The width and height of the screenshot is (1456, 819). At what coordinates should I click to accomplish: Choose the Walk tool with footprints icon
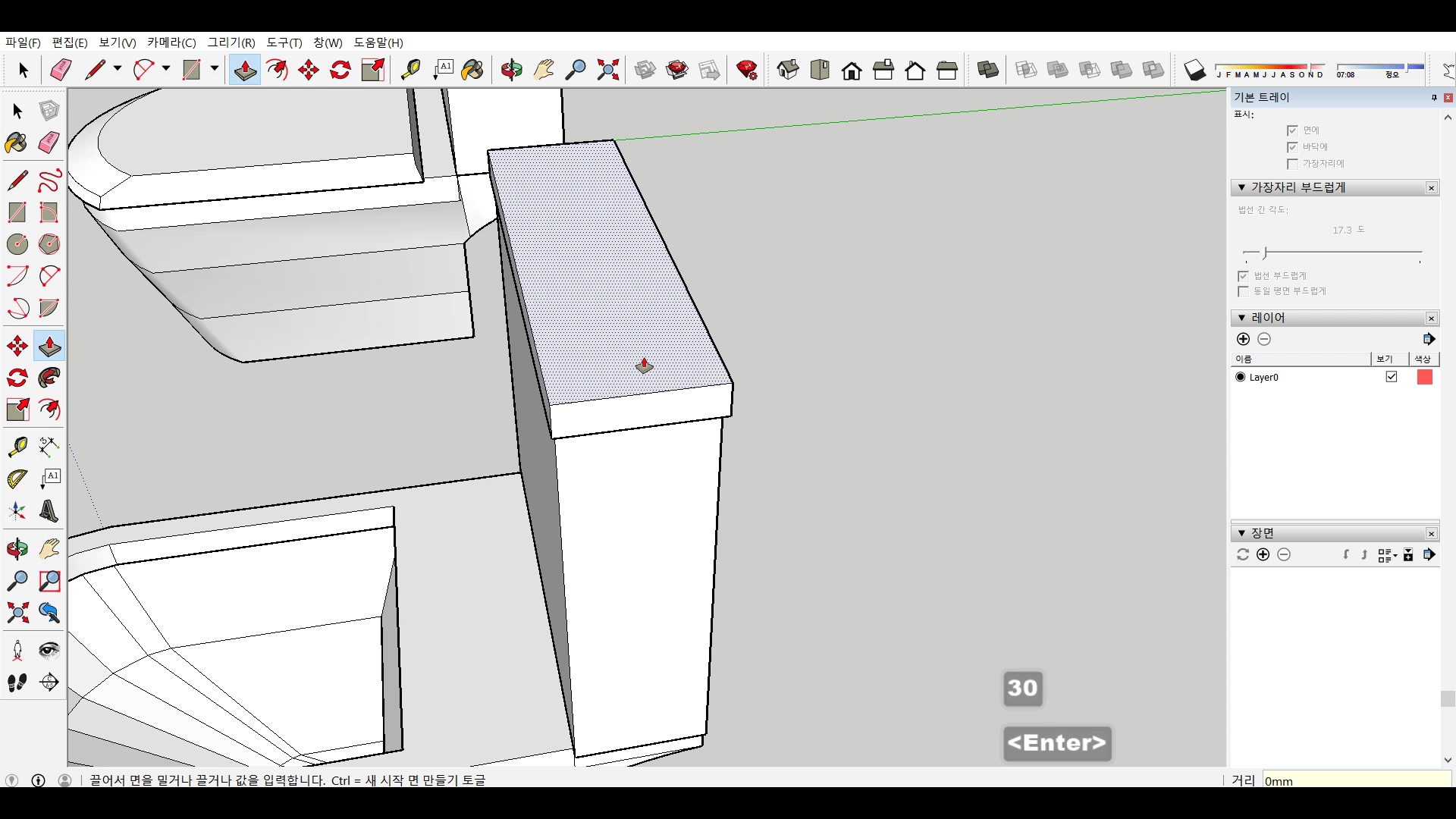17,682
